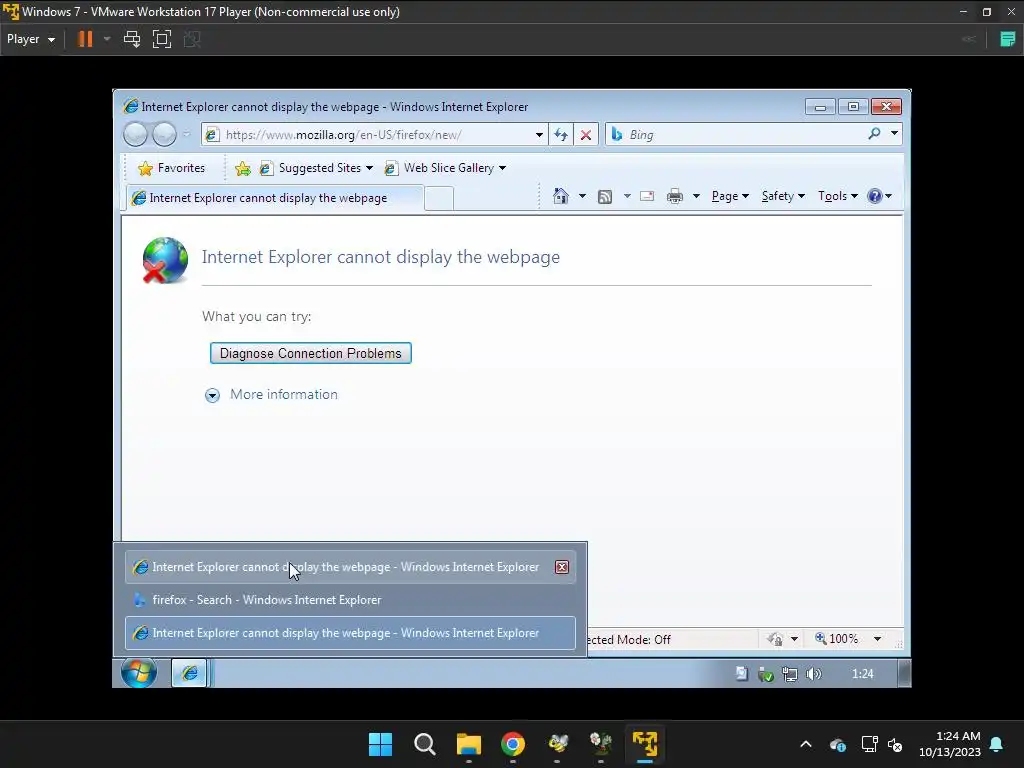Image resolution: width=1024 pixels, height=768 pixels.
Task: Click the search magnifier icon
Action: pyautogui.click(x=874, y=134)
